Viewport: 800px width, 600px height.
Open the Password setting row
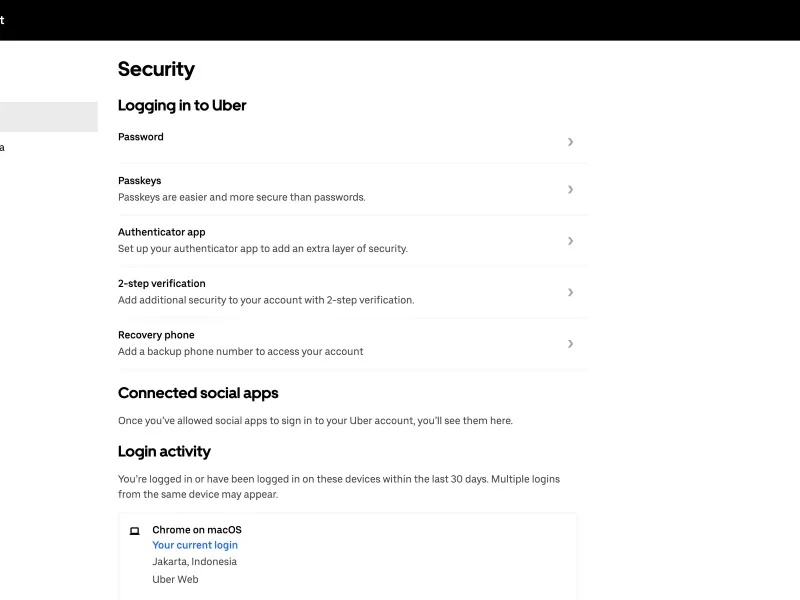pyautogui.click(x=353, y=142)
